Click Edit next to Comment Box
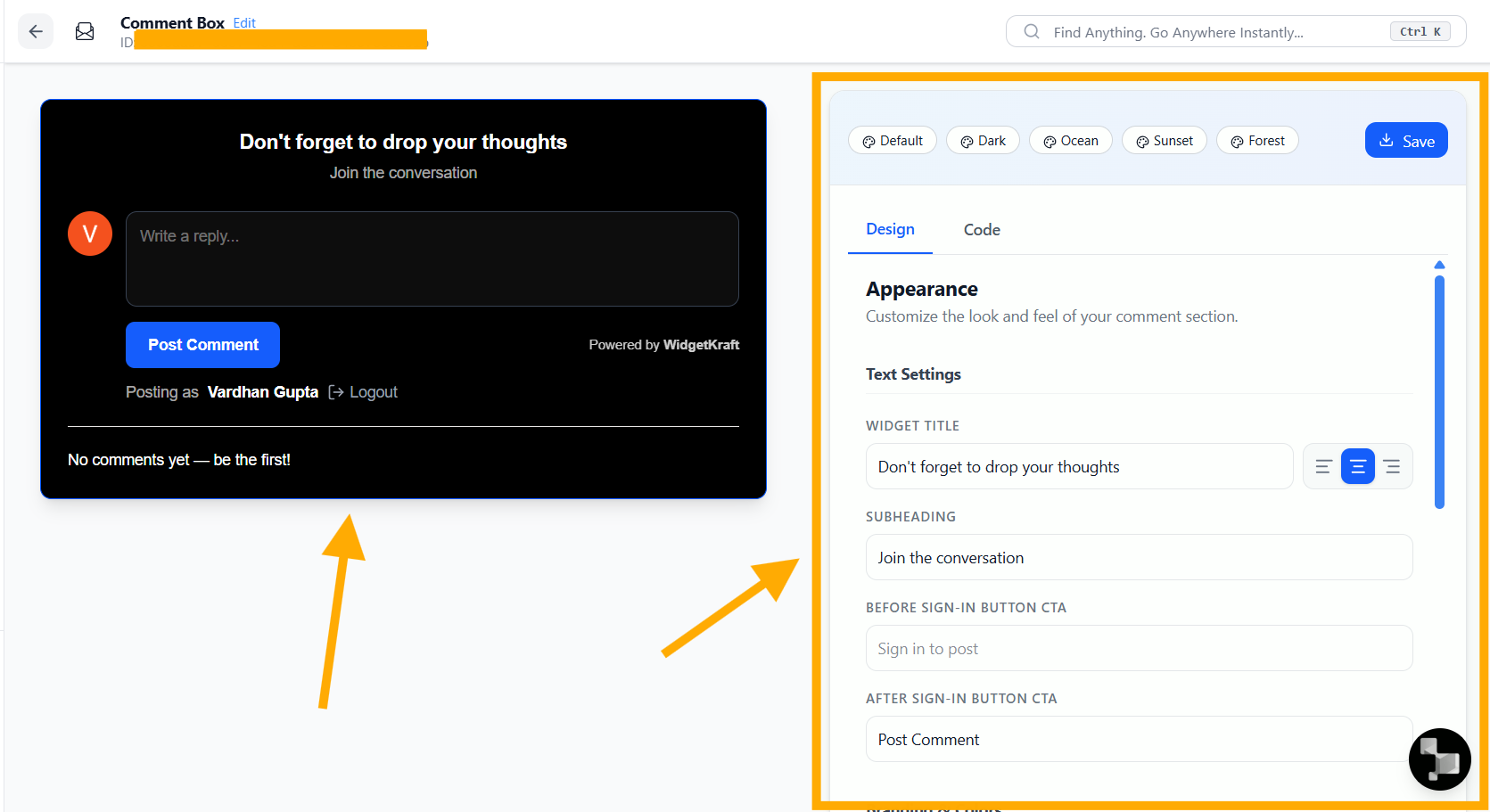Viewport: 1490px width, 812px height. point(244,23)
